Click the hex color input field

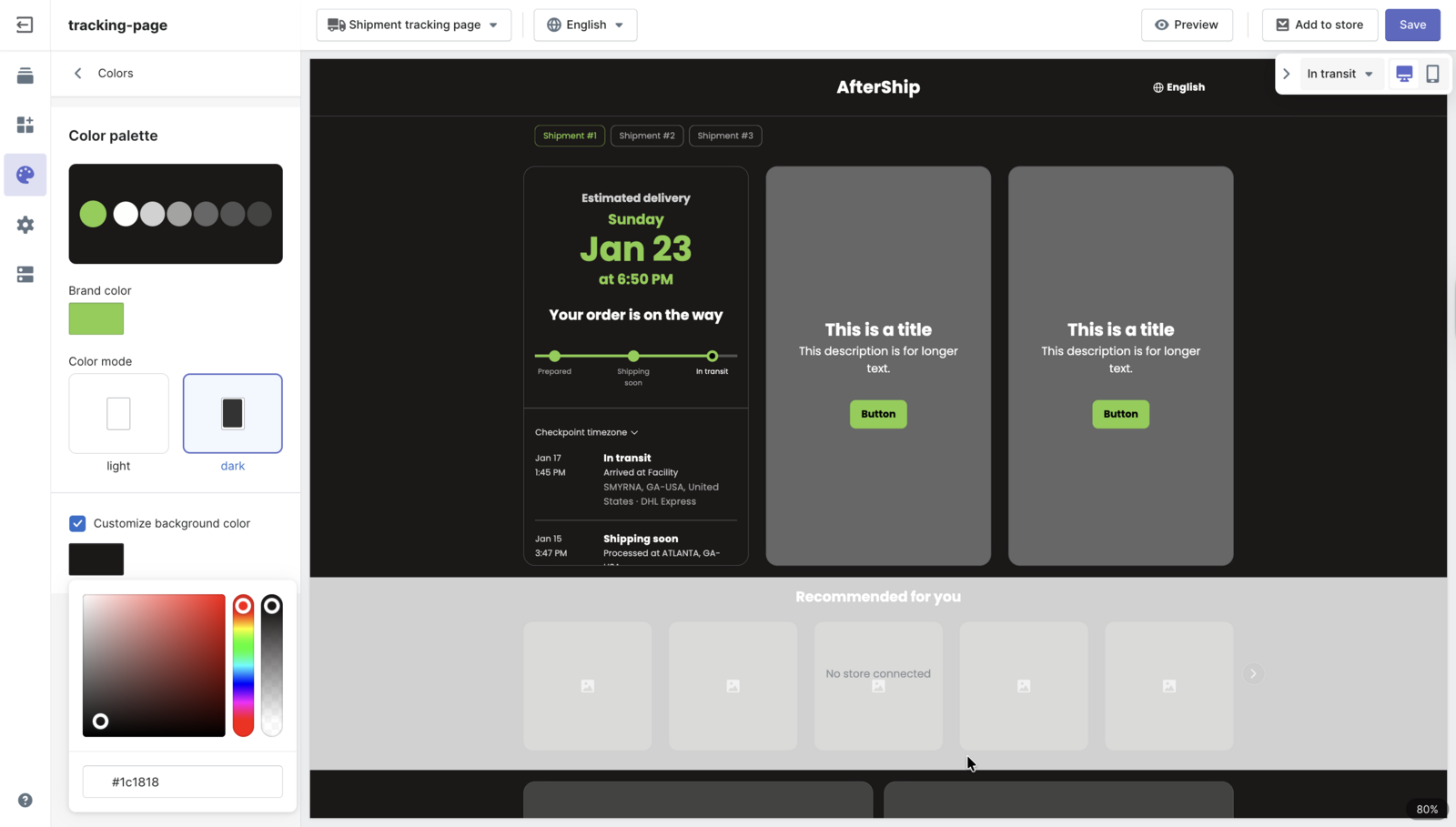coord(183,782)
